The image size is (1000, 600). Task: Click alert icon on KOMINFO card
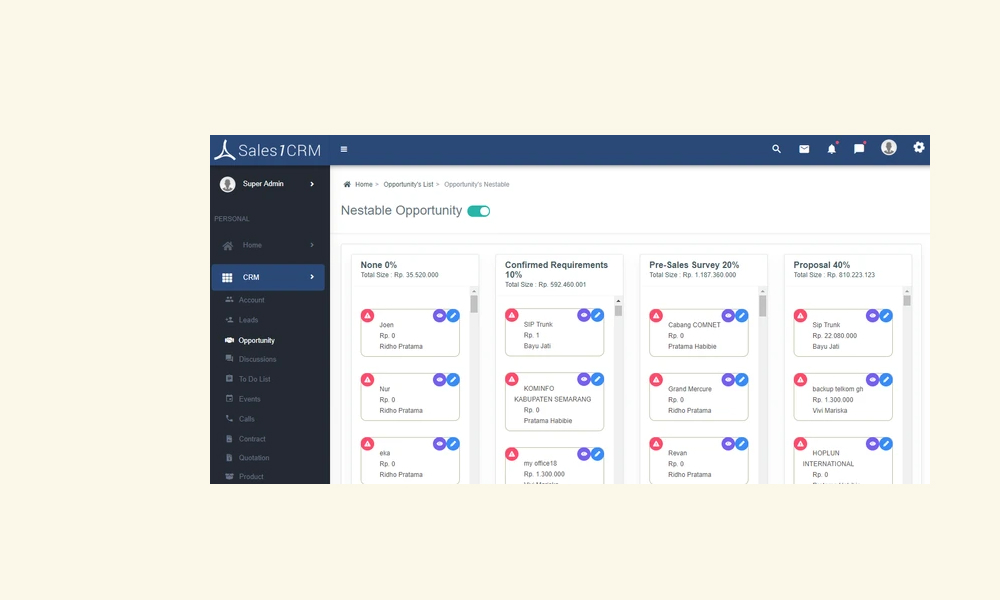pos(511,379)
